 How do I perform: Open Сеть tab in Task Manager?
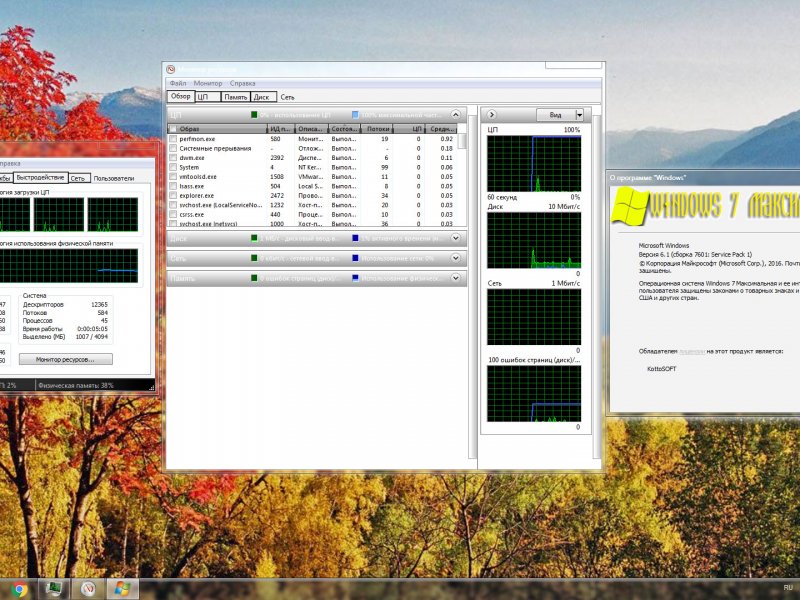point(78,179)
